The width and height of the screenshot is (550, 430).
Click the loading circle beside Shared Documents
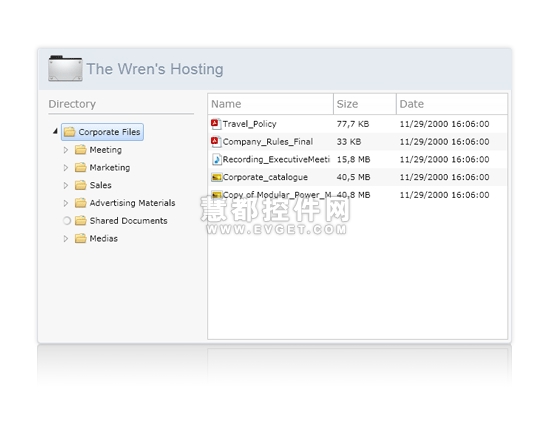click(67, 221)
